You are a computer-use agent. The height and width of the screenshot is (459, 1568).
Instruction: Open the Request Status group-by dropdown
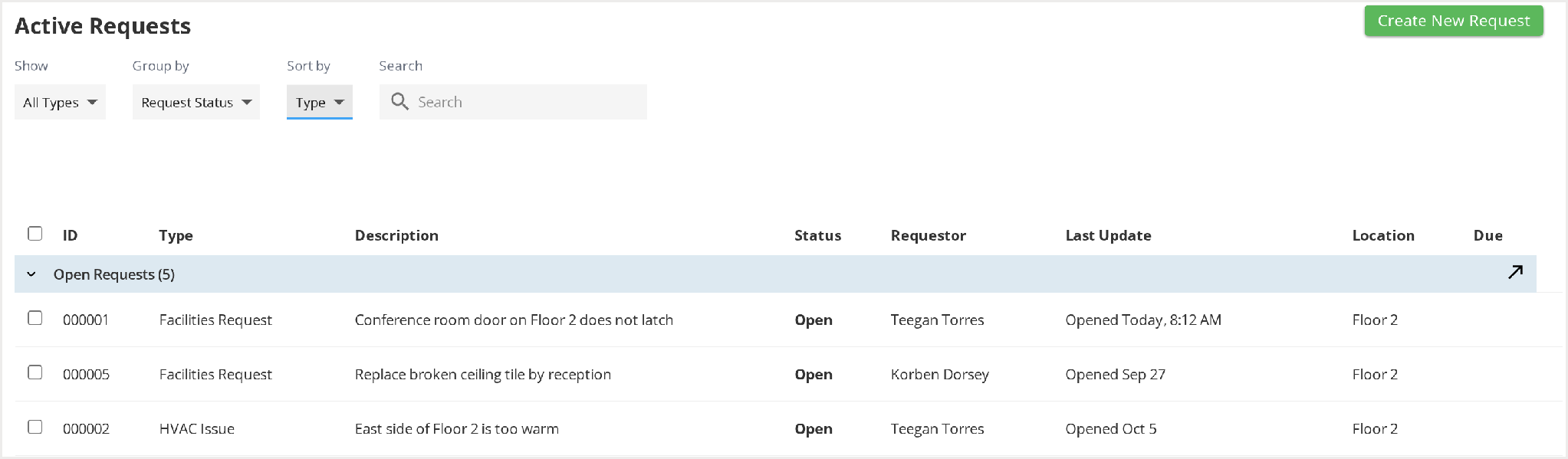[x=196, y=102]
